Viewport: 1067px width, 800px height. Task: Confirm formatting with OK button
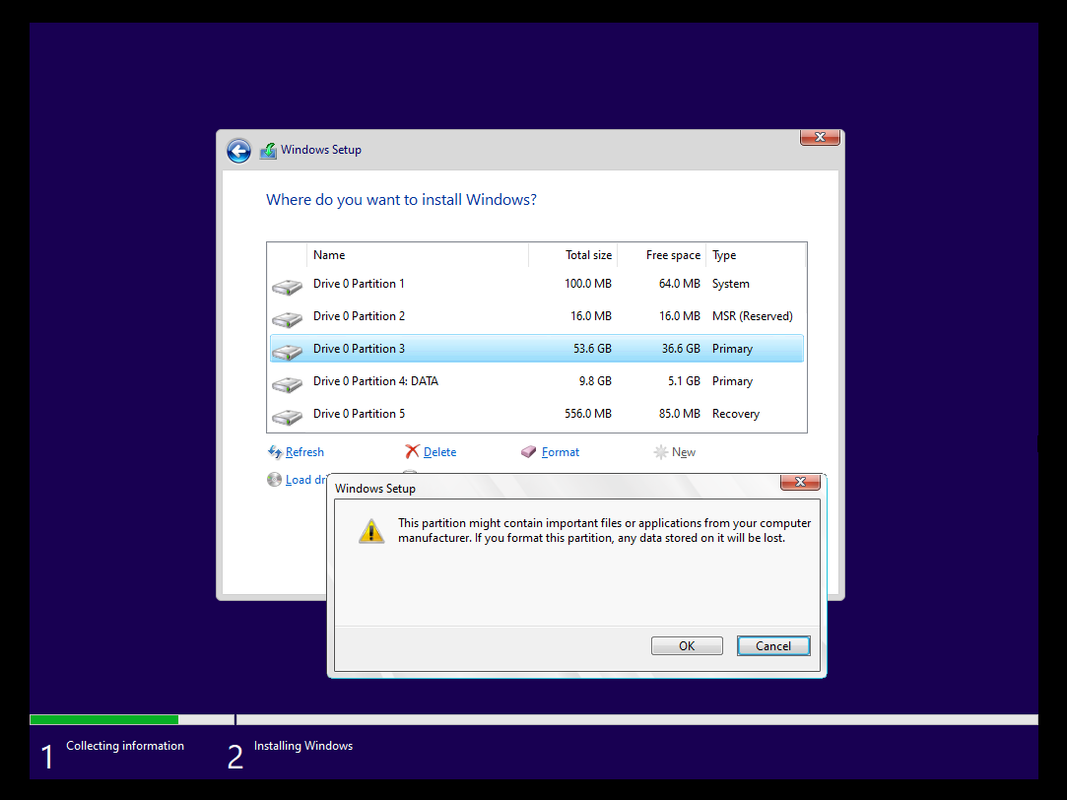click(687, 646)
